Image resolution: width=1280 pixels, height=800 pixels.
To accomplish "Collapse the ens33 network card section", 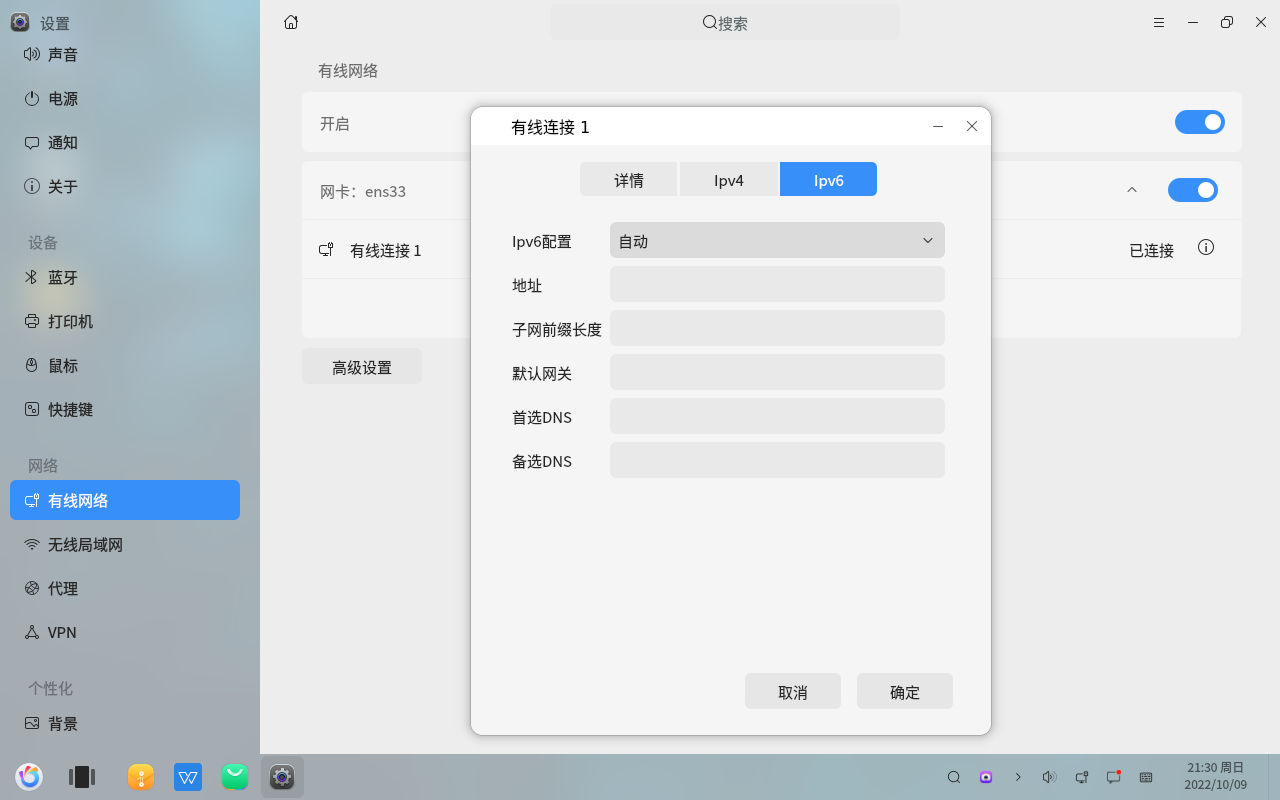I will [1132, 190].
